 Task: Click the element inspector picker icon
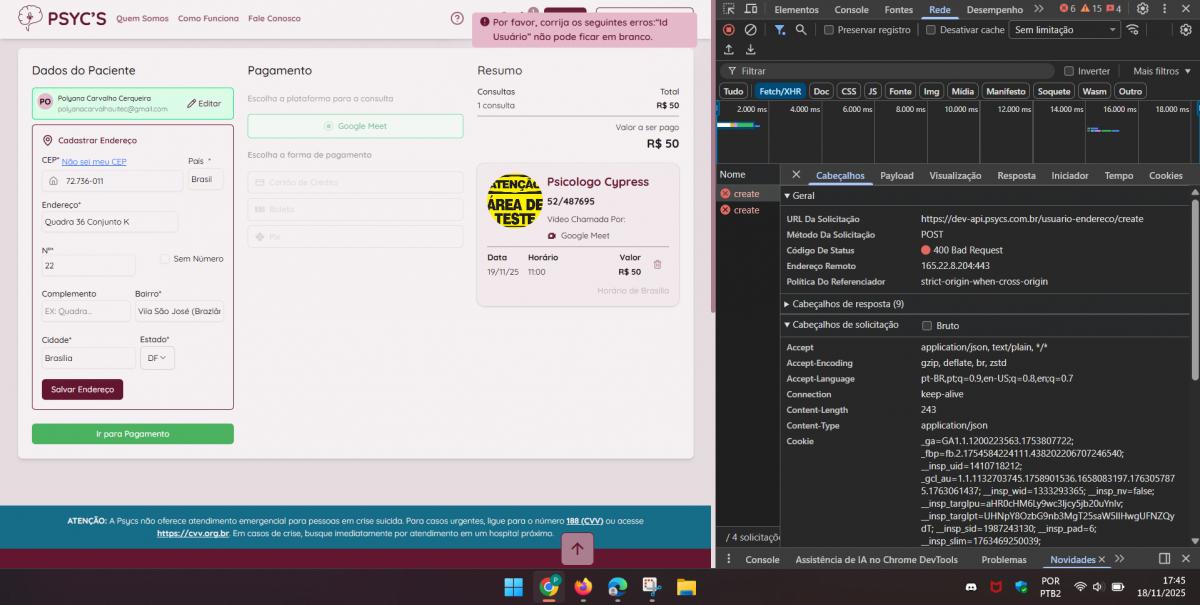click(x=729, y=9)
